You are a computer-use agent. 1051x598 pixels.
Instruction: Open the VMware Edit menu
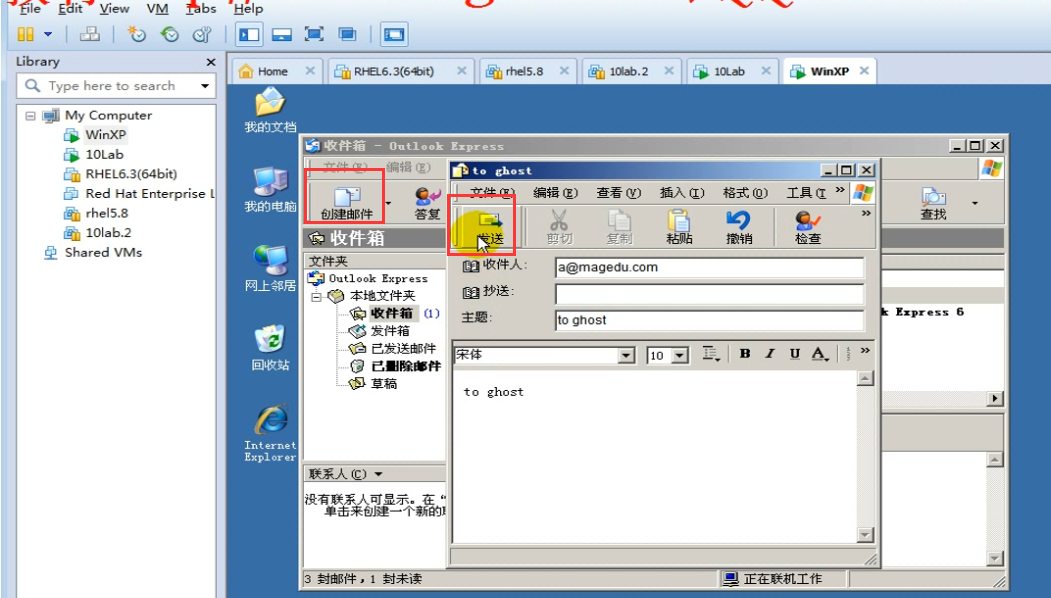pos(70,9)
